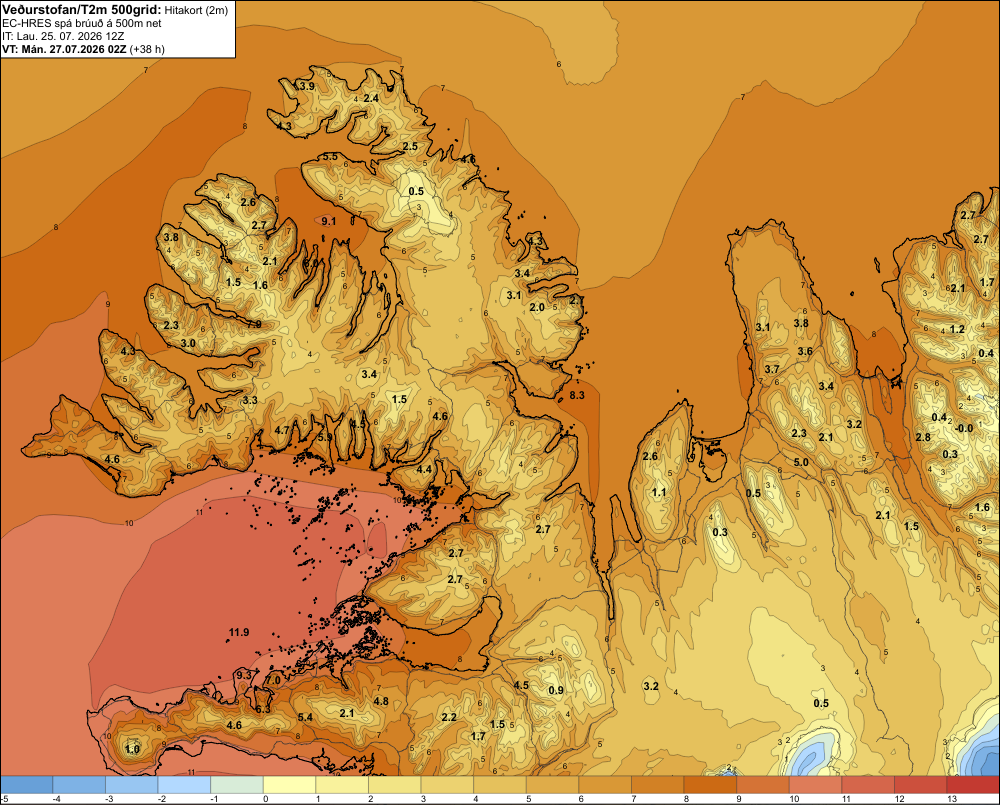Click the 9.1 temperature label in the fjord

pos(328,221)
